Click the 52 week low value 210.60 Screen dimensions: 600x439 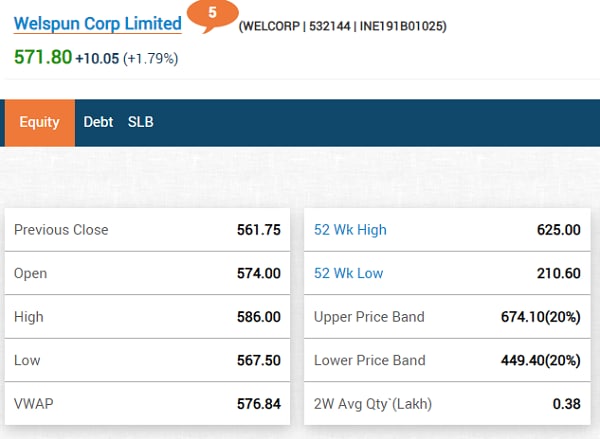coord(558,273)
